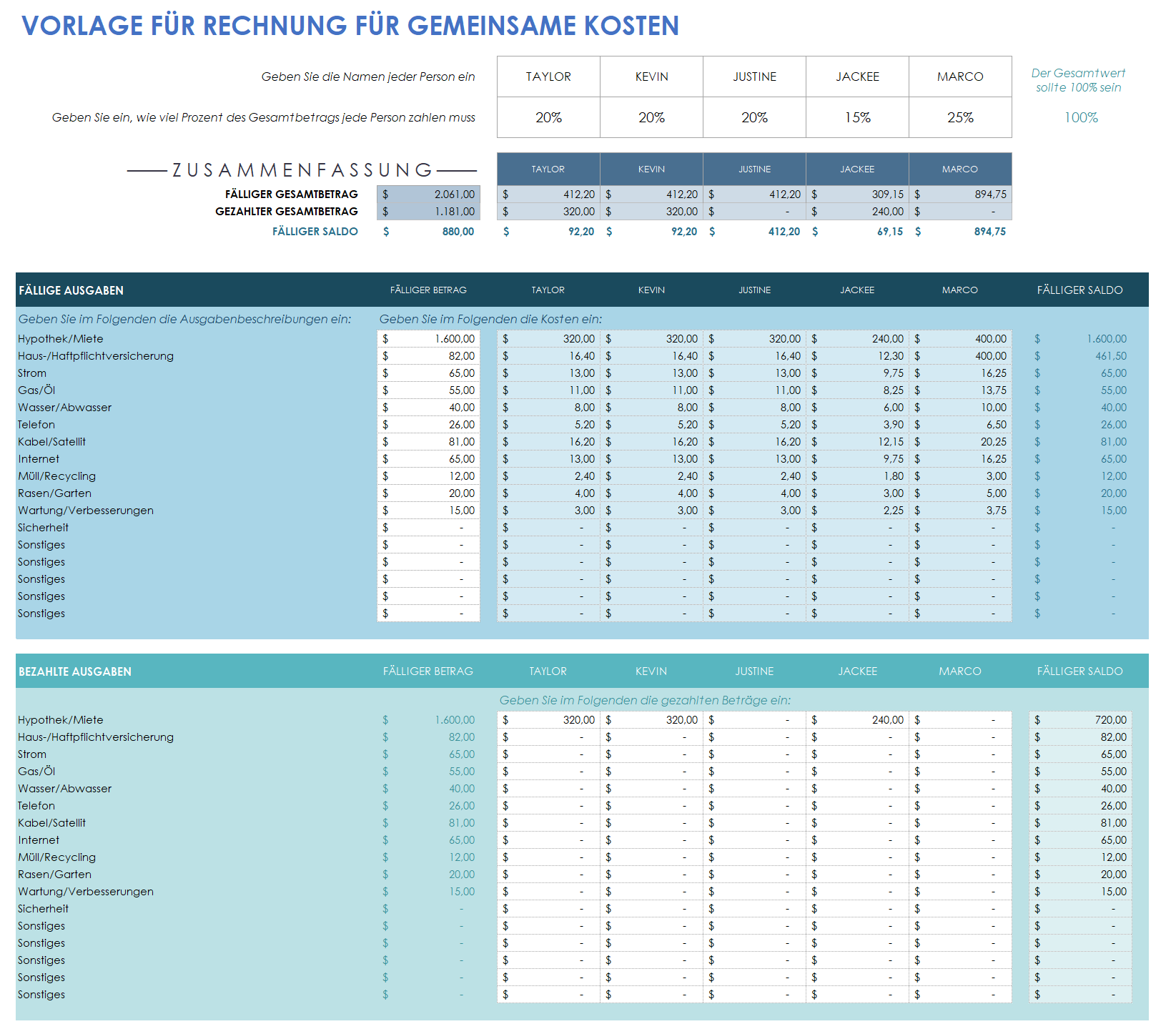Select FÄLLIGE AUSGABEN section header
Viewport: 1176px width, 1029px height.
click(71, 290)
